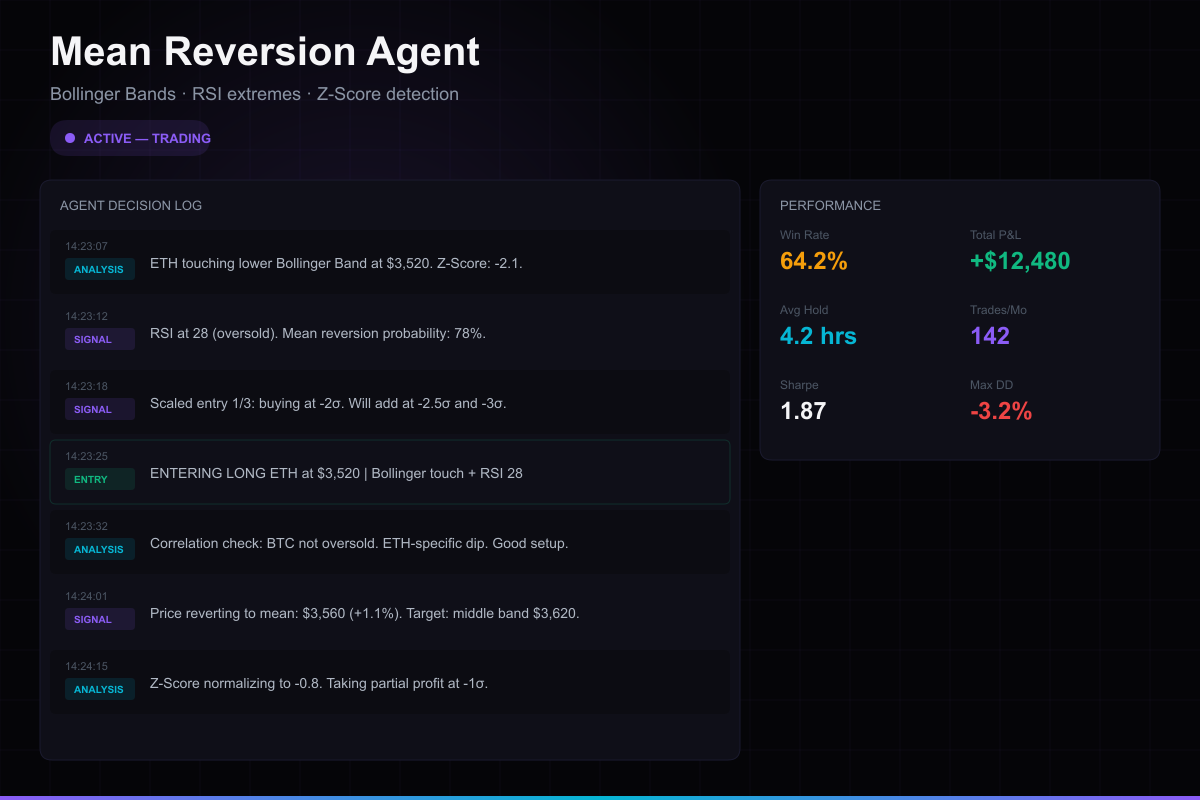This screenshot has height=800, width=1200.
Task: Click the purple status dot icon
Action: point(70,138)
